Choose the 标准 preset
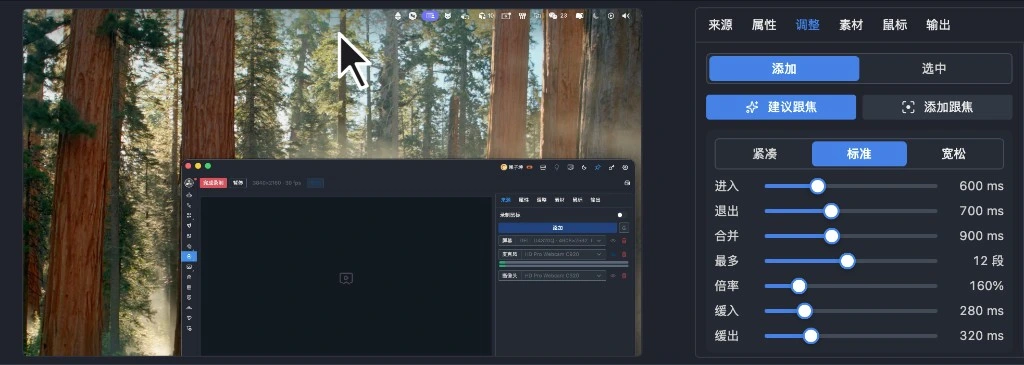Image resolution: width=1024 pixels, height=365 pixels. 859,154
